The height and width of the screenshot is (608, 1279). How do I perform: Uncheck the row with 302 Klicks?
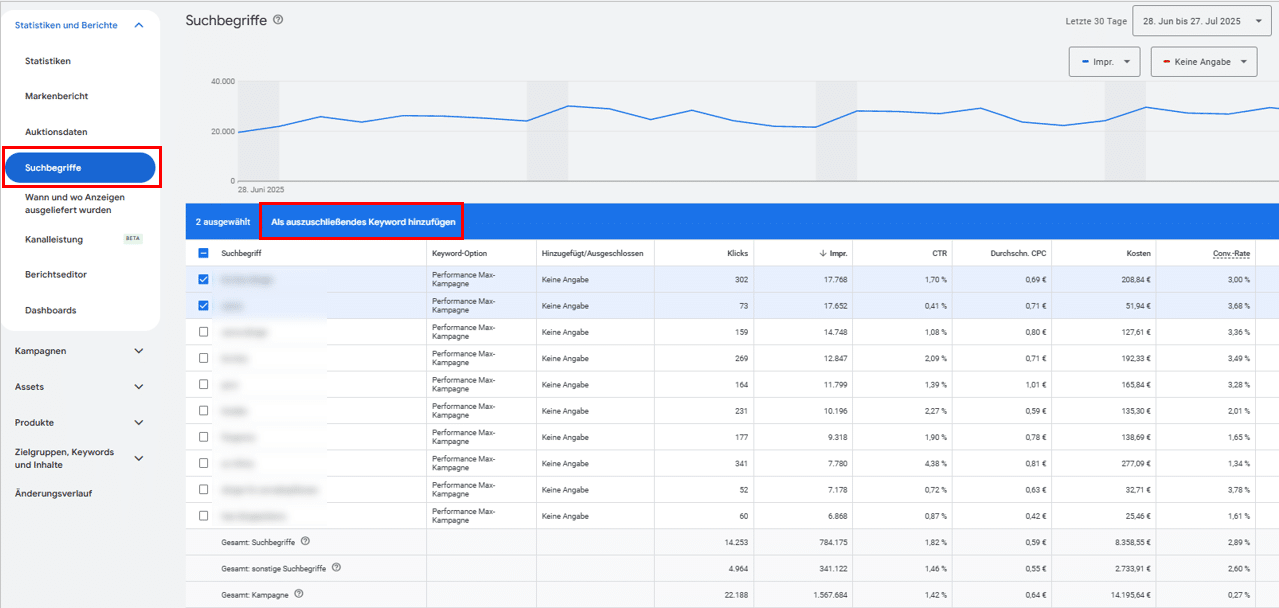tap(204, 280)
